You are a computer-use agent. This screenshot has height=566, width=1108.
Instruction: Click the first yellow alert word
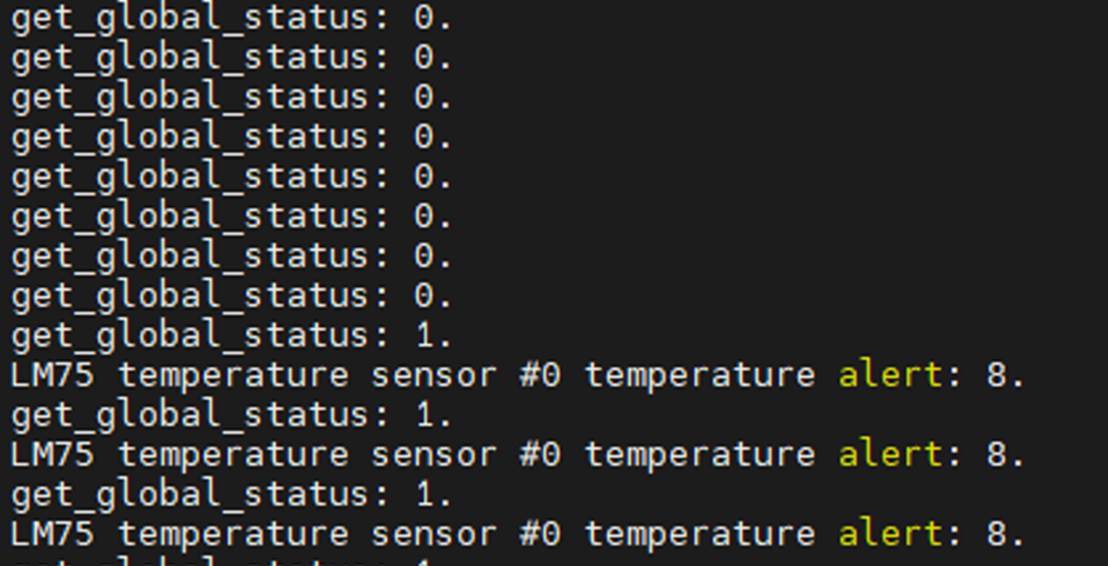point(890,374)
